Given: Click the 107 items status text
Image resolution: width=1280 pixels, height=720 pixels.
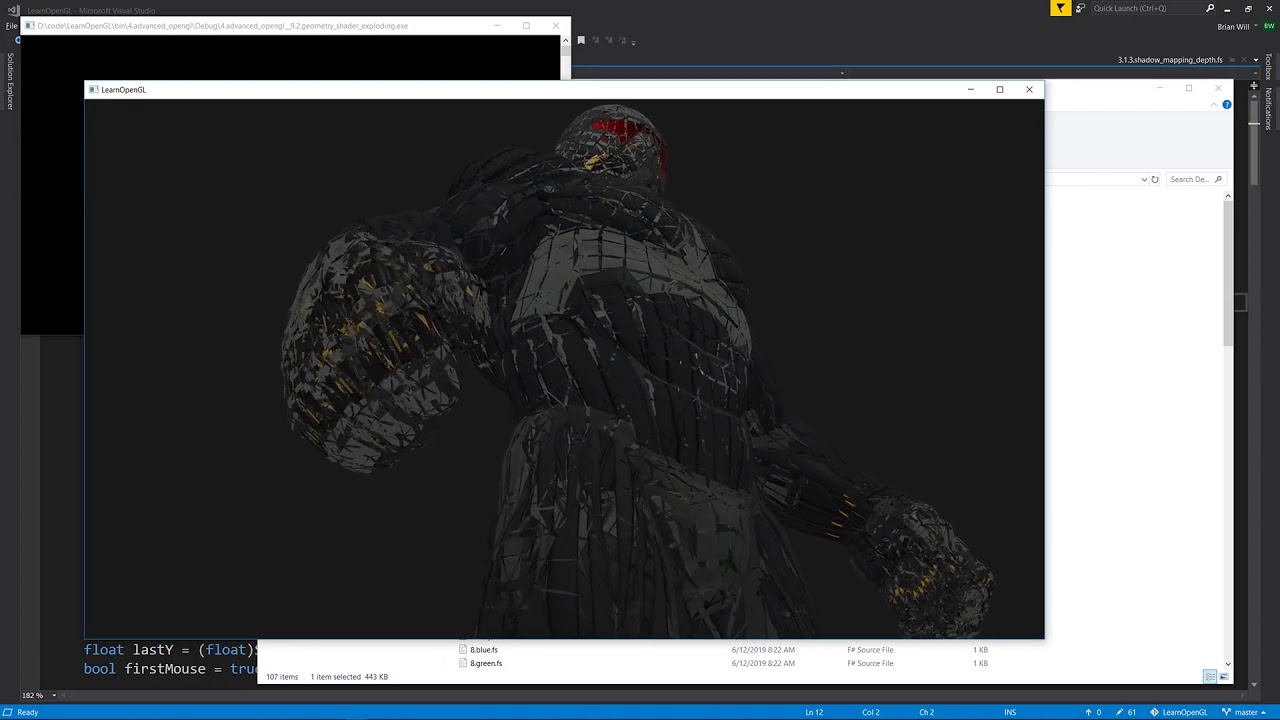Looking at the screenshot, I should [x=282, y=677].
